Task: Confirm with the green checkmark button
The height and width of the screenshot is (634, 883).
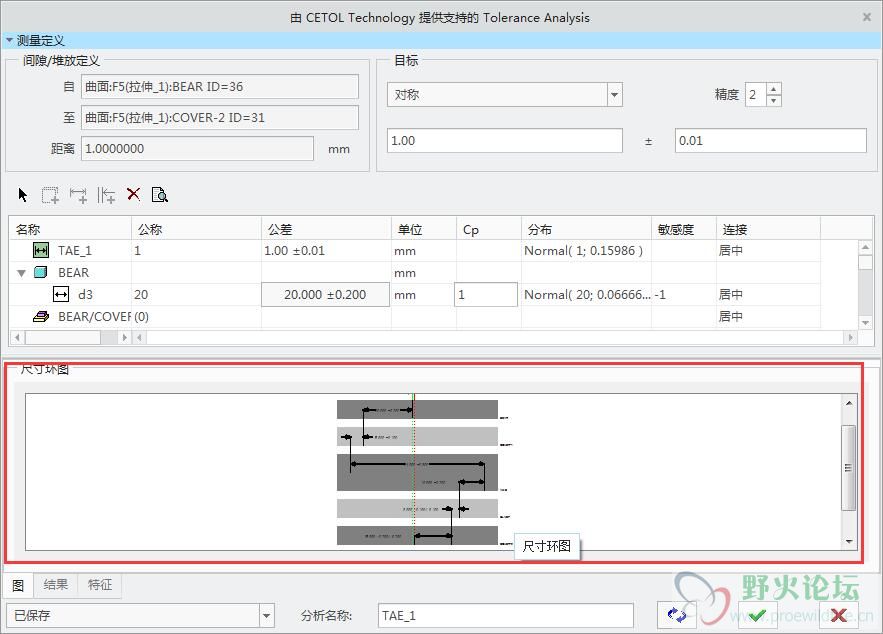Action: pyautogui.click(x=757, y=615)
